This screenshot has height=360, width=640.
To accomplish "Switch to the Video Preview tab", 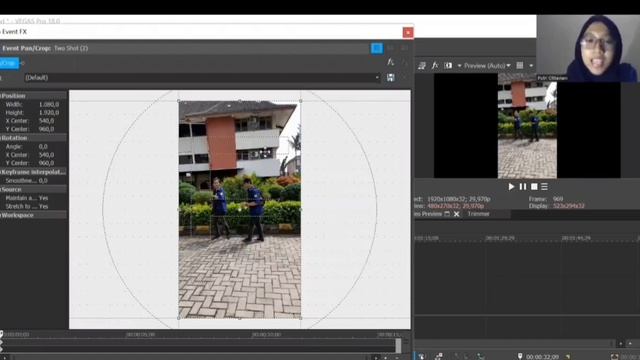I will [x=428, y=214].
